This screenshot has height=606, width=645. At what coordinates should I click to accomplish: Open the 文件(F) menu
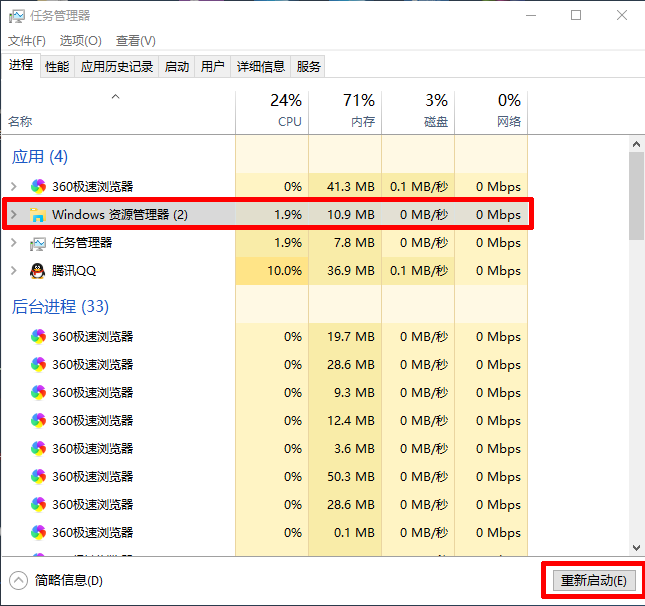[x=27, y=41]
